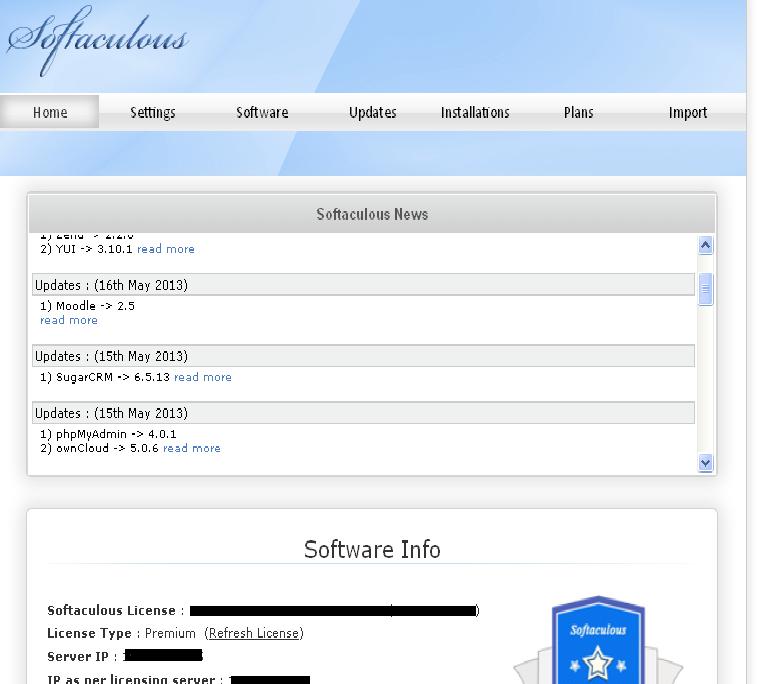Select the YUI -> 3.10.1 entry
This screenshot has height=684, width=768.
(x=86, y=249)
